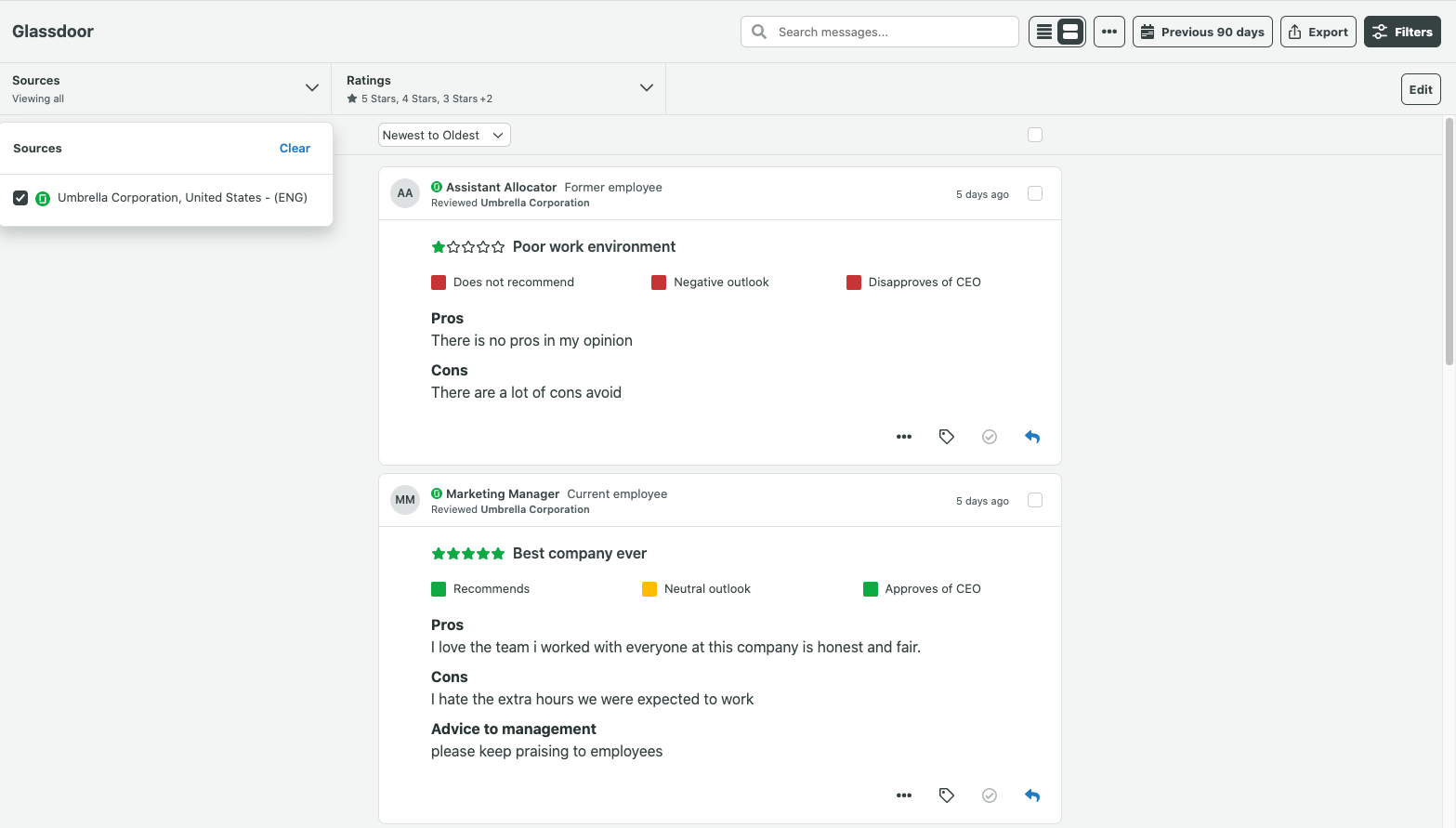Switch to the compact list view
Viewport: 1456px width, 828px height.
point(1045,31)
